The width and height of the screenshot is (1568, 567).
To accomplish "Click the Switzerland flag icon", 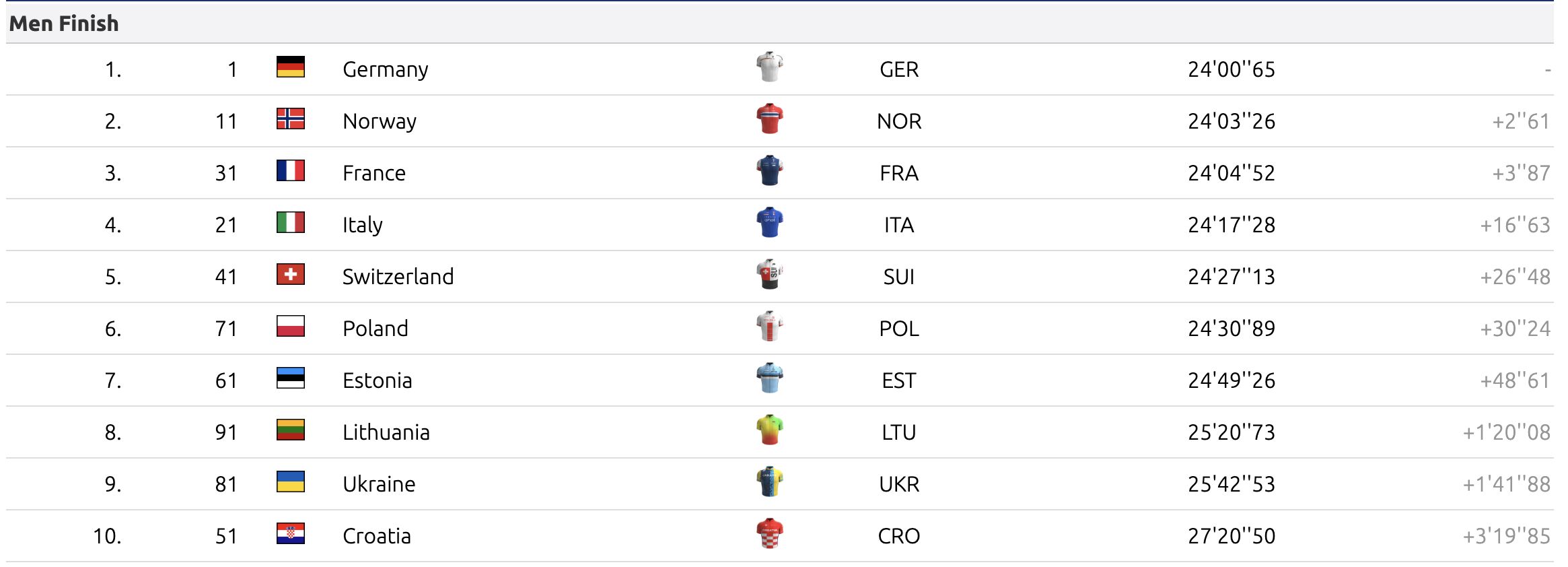I will pos(291,274).
